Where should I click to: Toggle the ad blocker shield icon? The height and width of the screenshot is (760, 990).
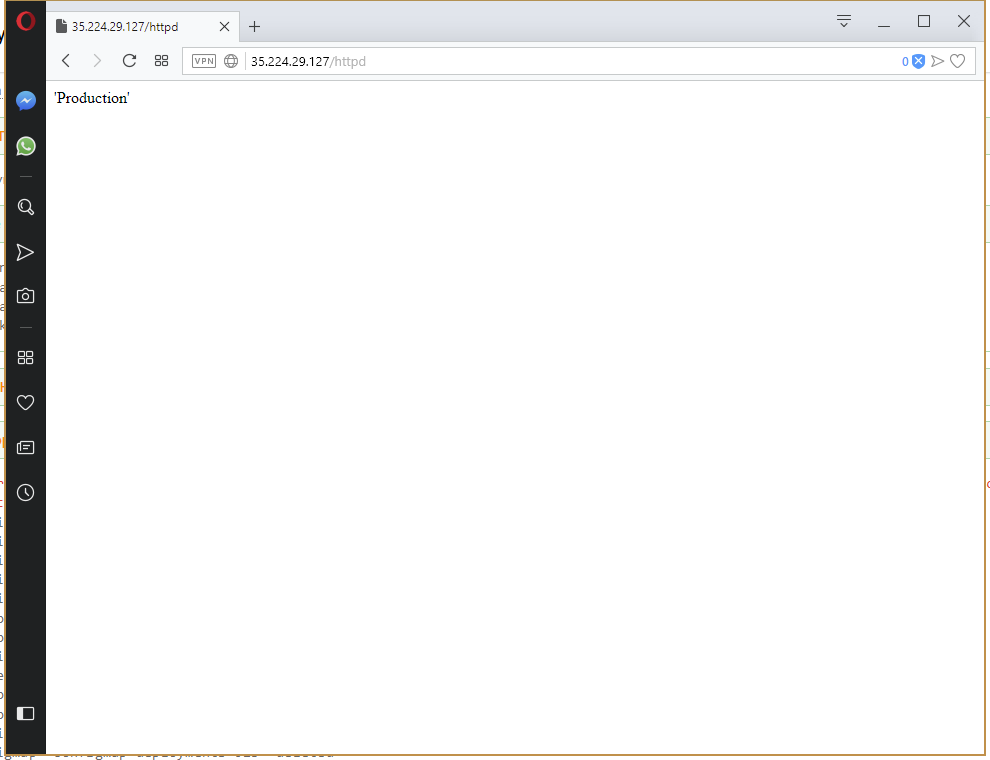coord(918,61)
